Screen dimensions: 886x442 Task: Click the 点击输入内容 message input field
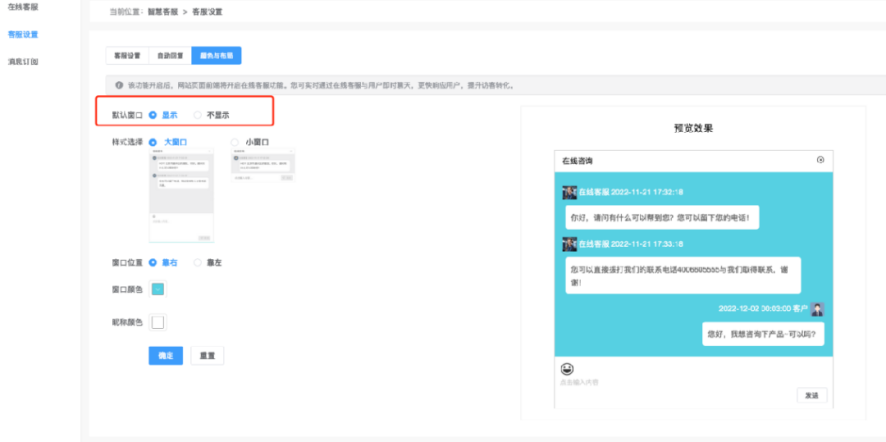pyautogui.click(x=580, y=382)
